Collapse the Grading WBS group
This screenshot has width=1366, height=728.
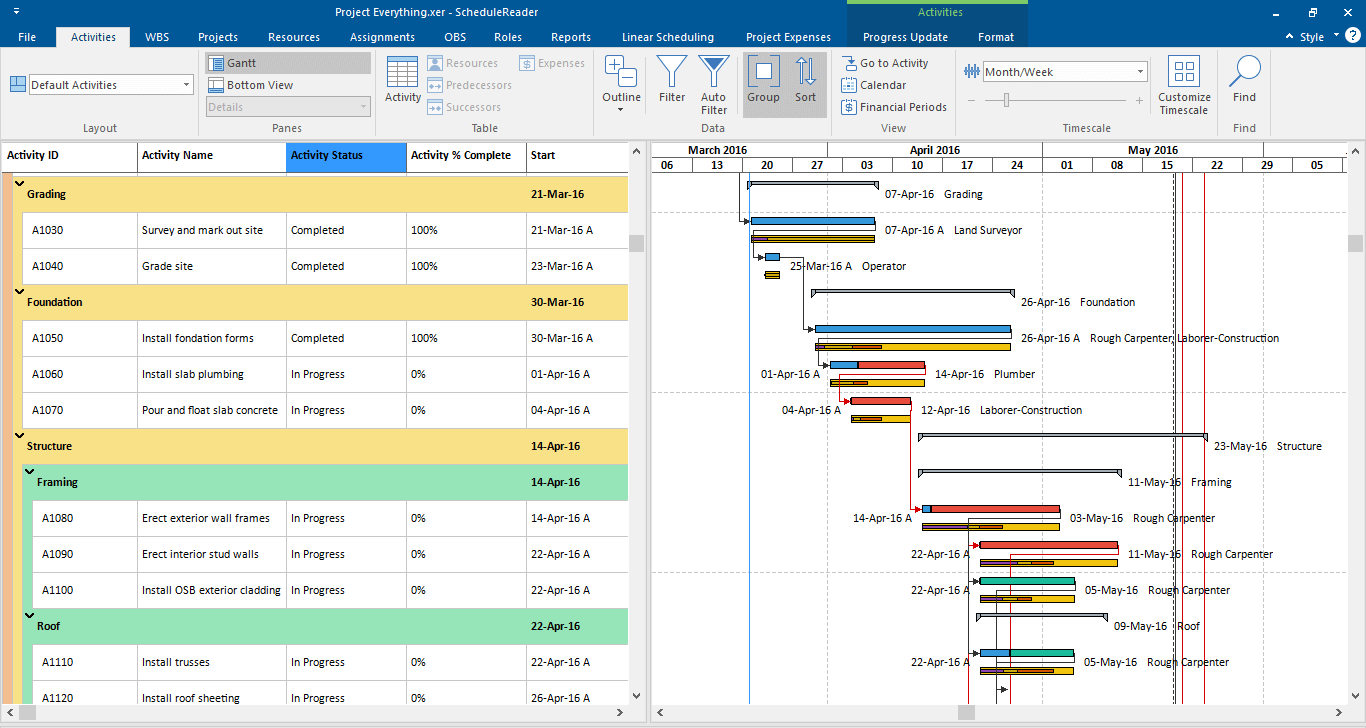(18, 183)
